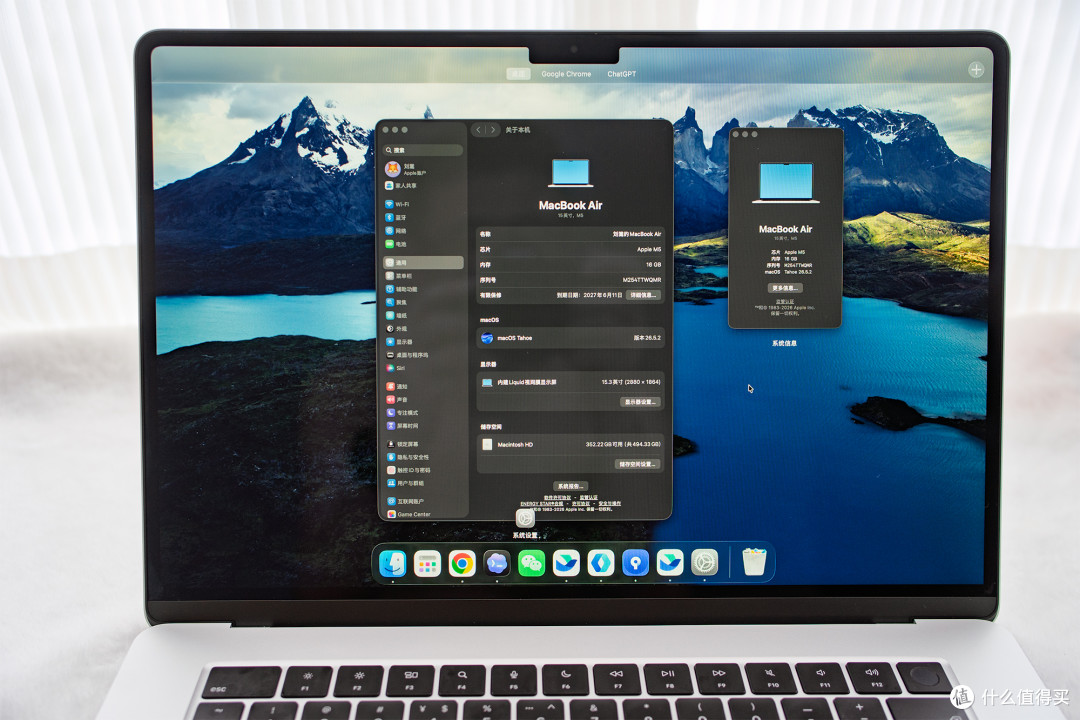The image size is (1080, 720).
Task: Switch to Google Chrome space in Mission Control
Action: (566, 74)
